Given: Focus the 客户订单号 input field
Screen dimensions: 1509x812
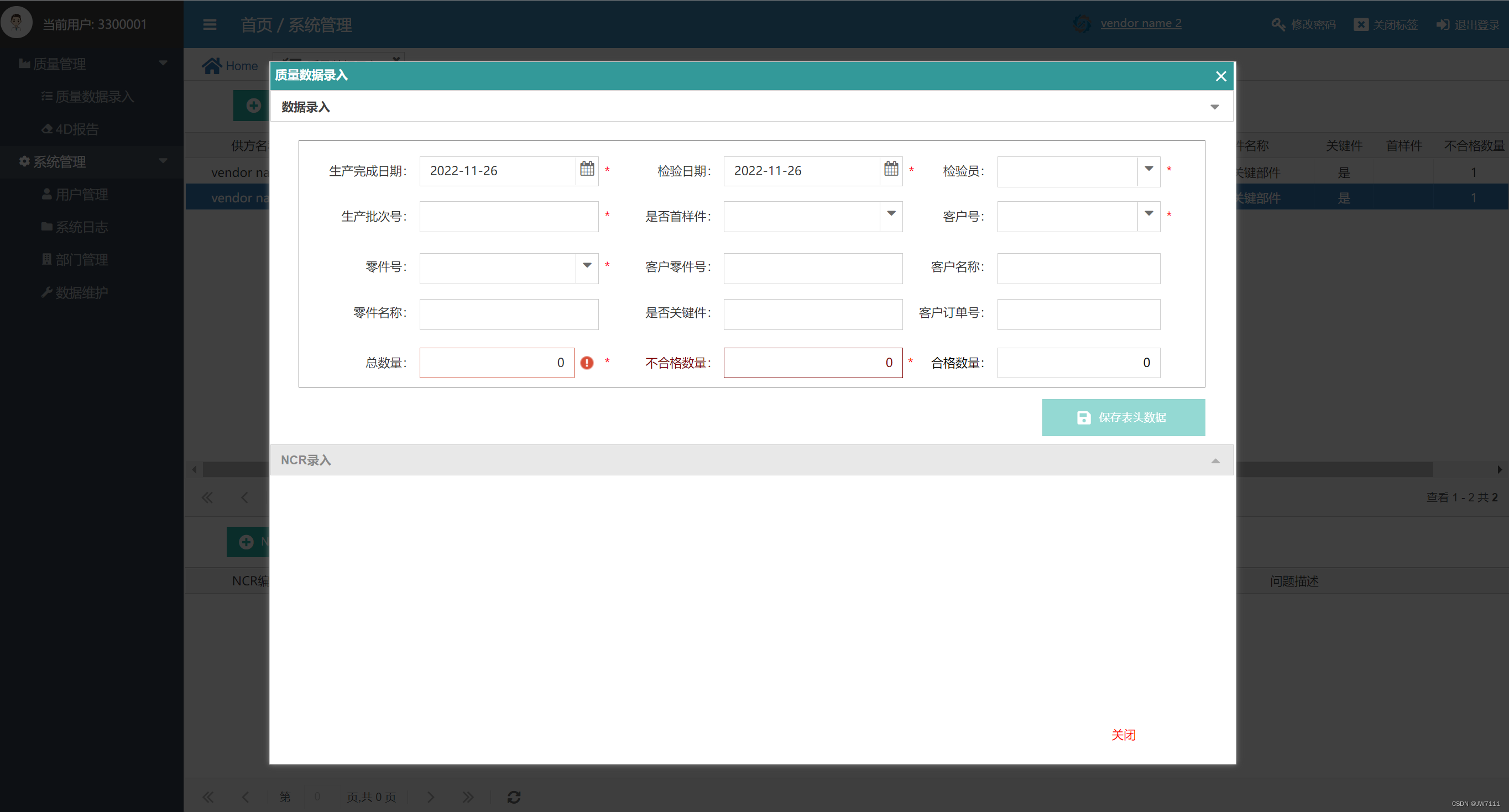Looking at the screenshot, I should pyautogui.click(x=1078, y=315).
